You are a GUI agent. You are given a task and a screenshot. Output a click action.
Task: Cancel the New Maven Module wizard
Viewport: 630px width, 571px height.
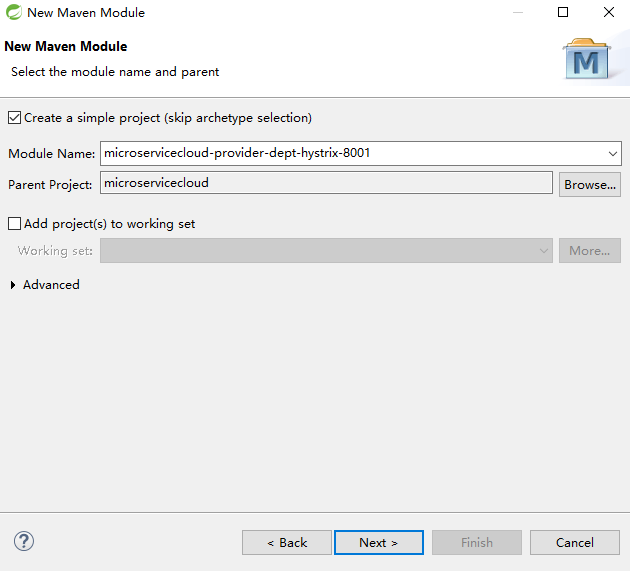575,542
